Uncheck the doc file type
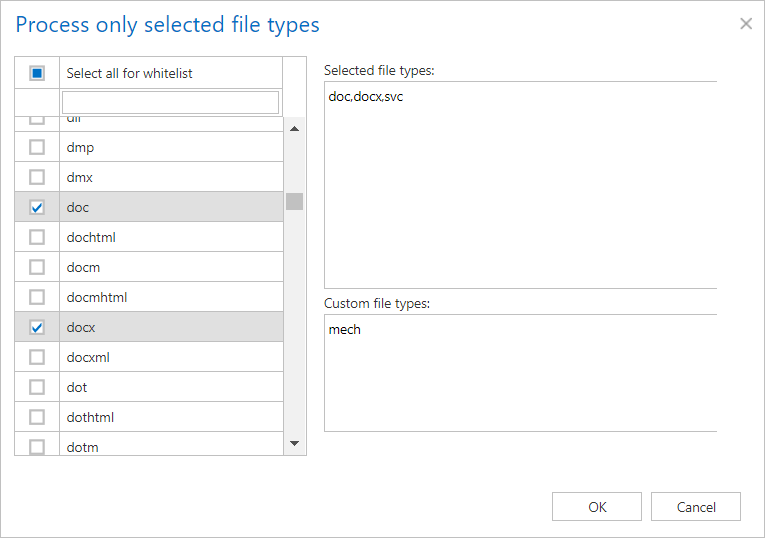The width and height of the screenshot is (765, 538). (37, 207)
